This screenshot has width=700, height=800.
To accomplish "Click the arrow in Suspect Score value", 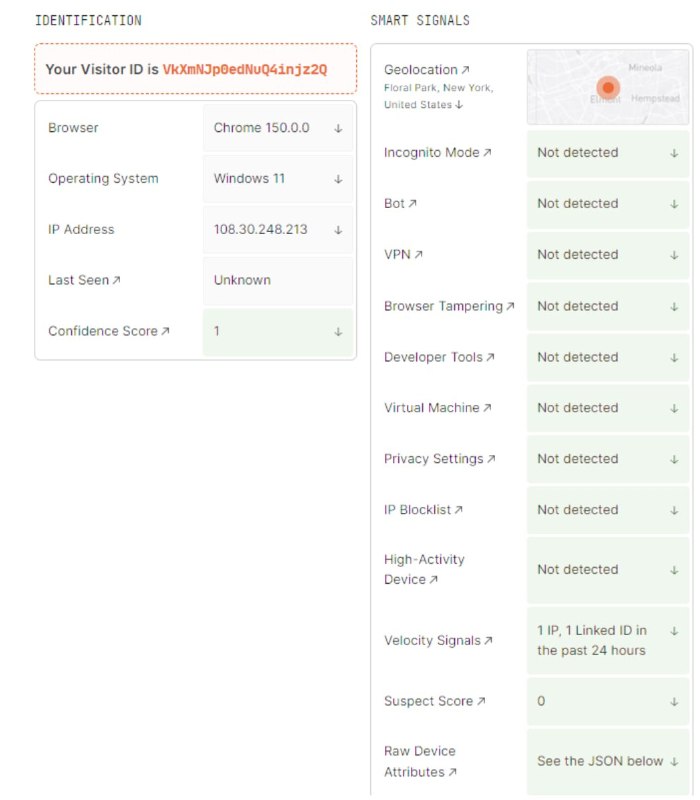I will [x=674, y=702].
